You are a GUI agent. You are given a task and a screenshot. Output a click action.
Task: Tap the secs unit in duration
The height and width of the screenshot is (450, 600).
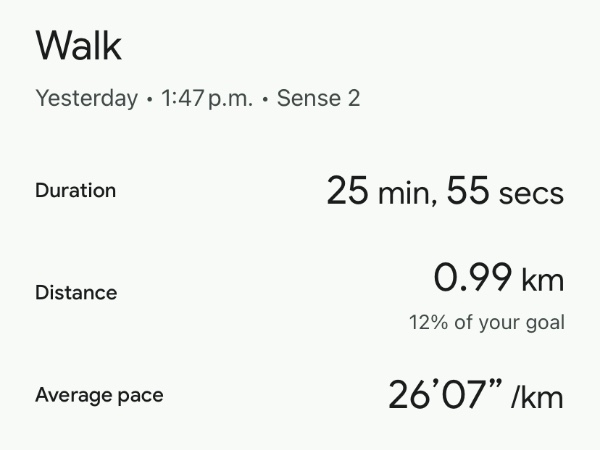[x=531, y=192]
